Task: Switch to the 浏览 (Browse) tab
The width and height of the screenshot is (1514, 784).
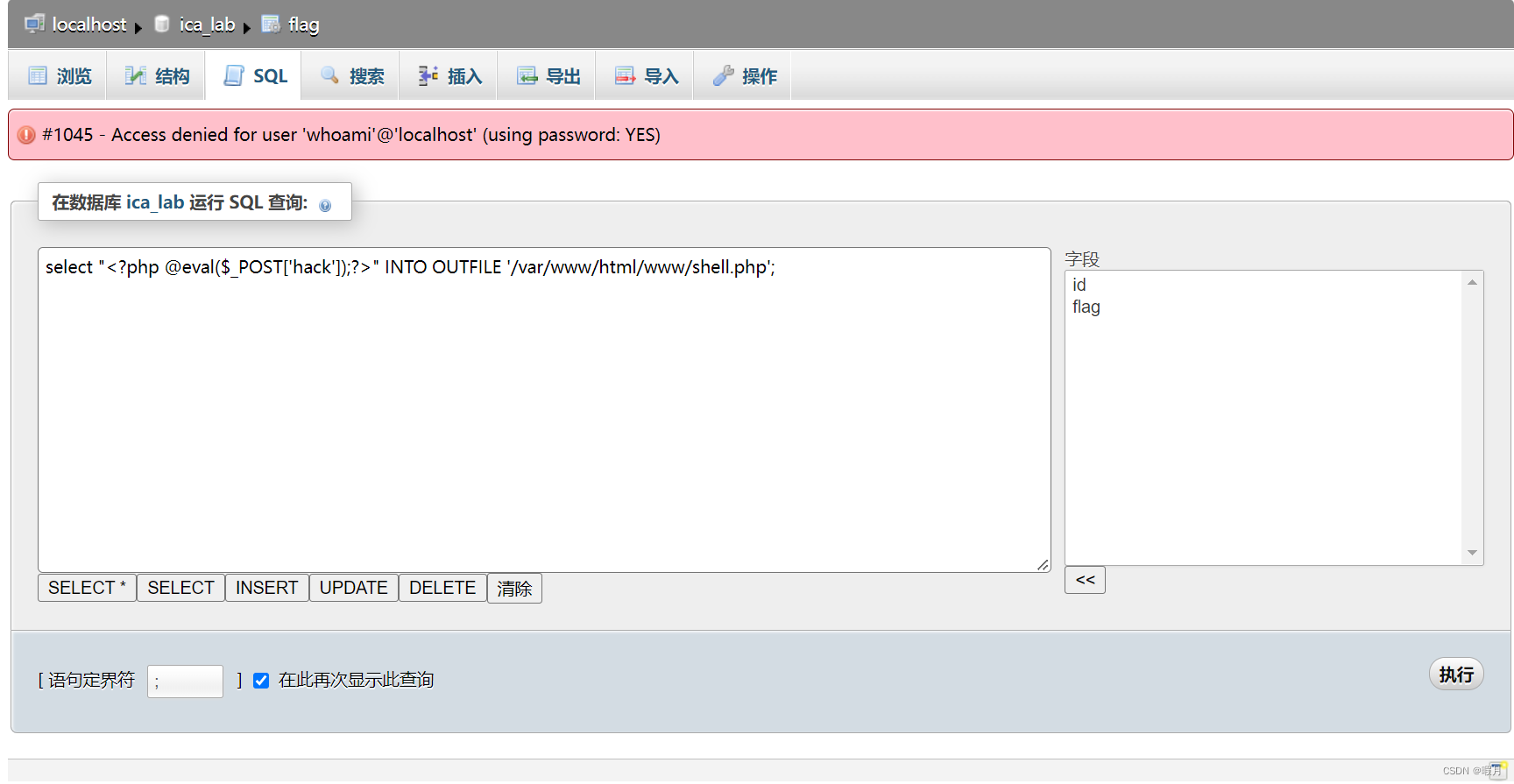Action: tap(58, 76)
